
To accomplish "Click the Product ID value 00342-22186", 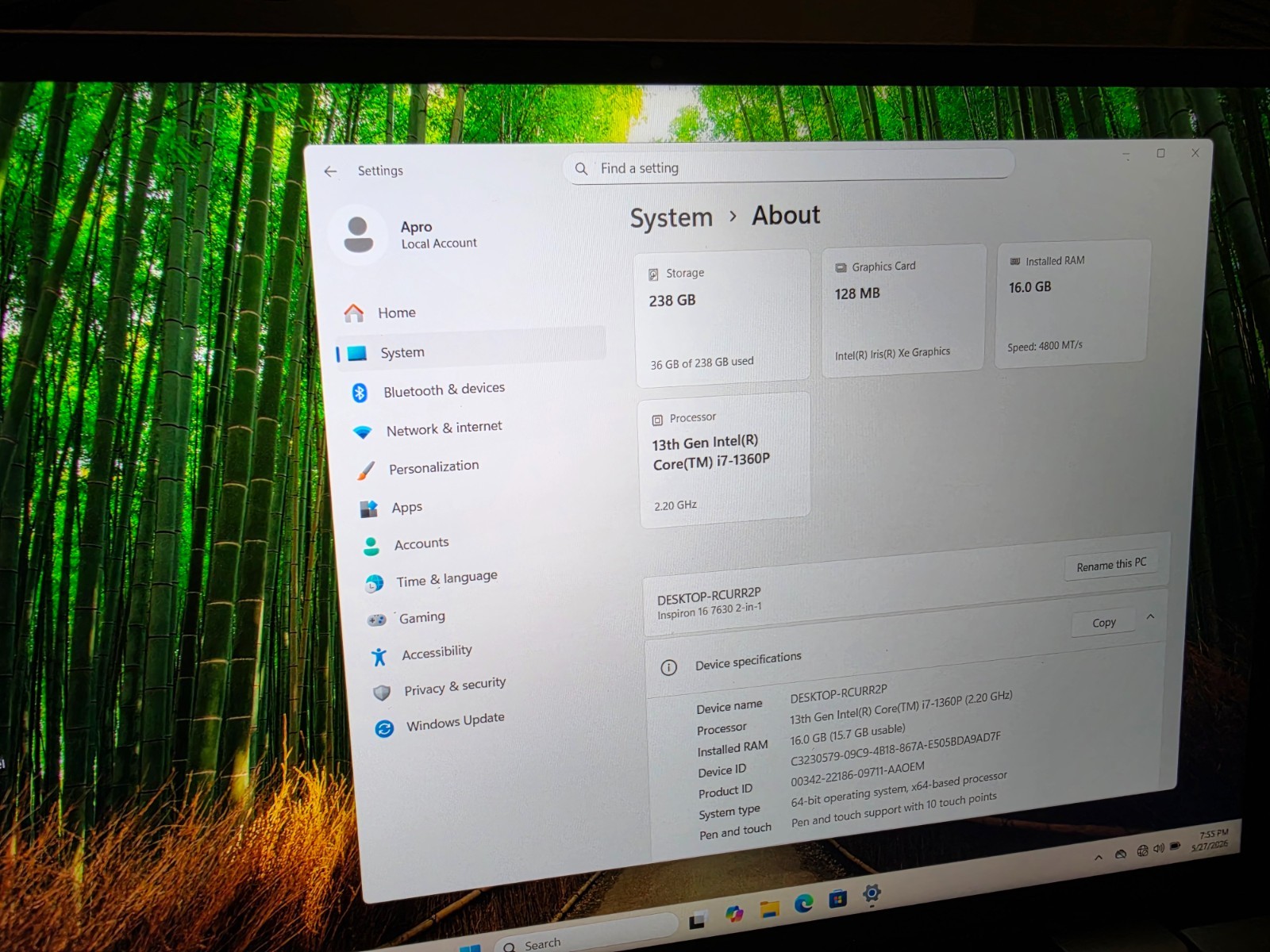I will tap(857, 774).
